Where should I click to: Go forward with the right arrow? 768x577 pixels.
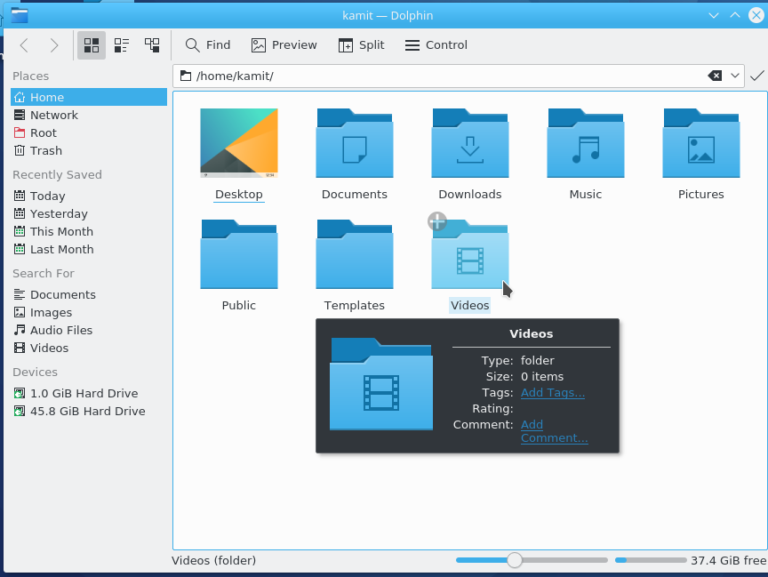coord(54,45)
